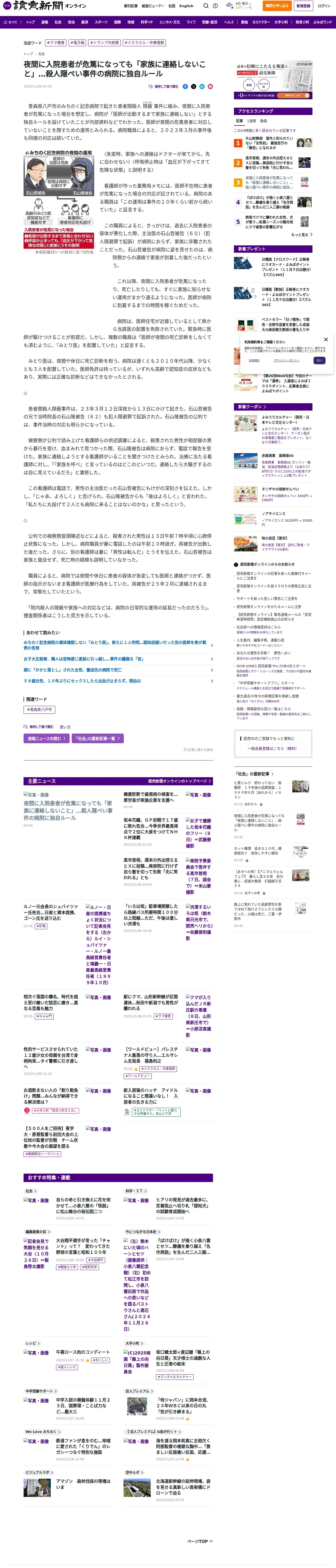The image size is (336, 1568).
Task: Share the article on X
Action: 193,87
